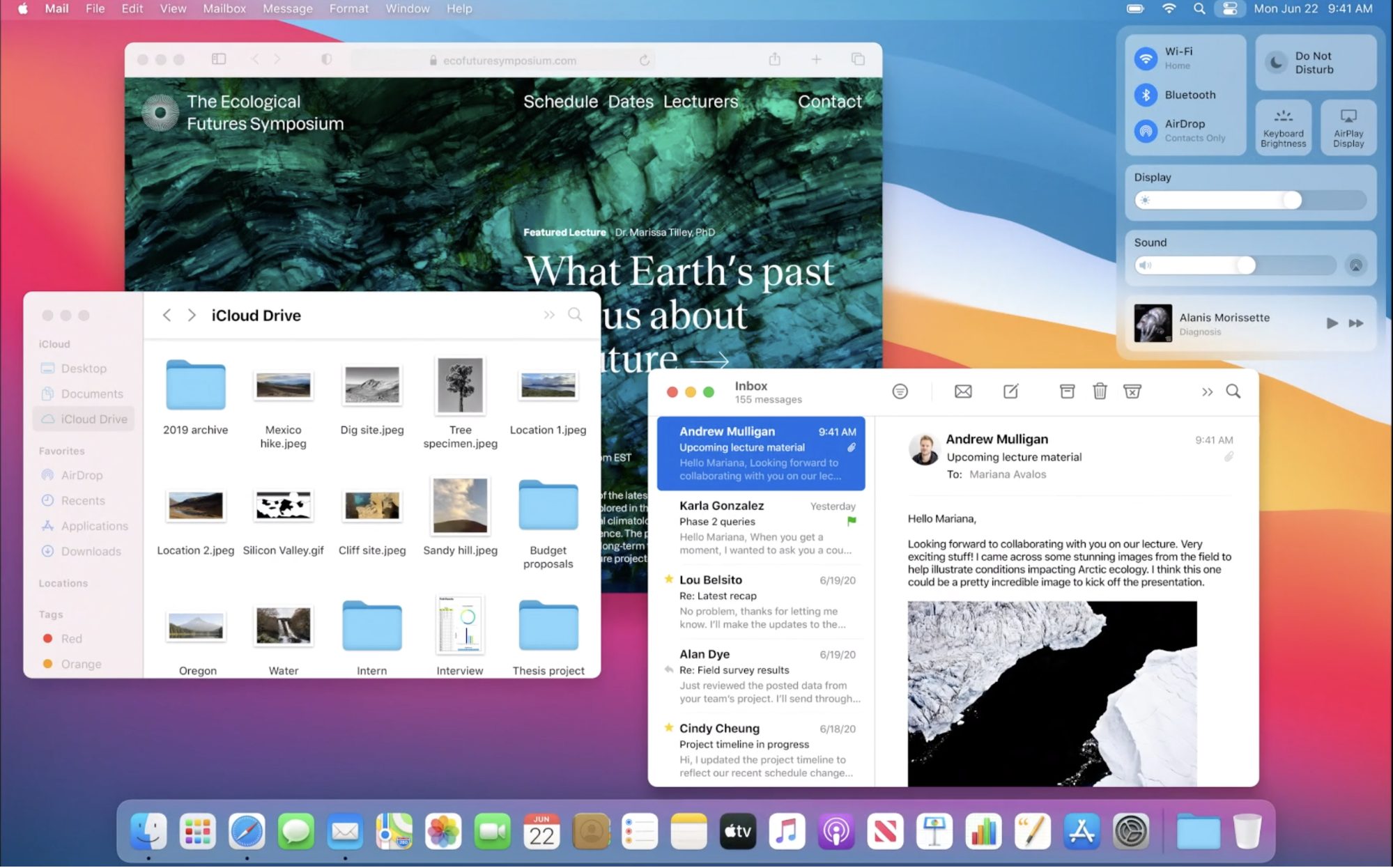Open Keyboard Brightness in Control Center
This screenshot has width=1393, height=868.
(1283, 127)
